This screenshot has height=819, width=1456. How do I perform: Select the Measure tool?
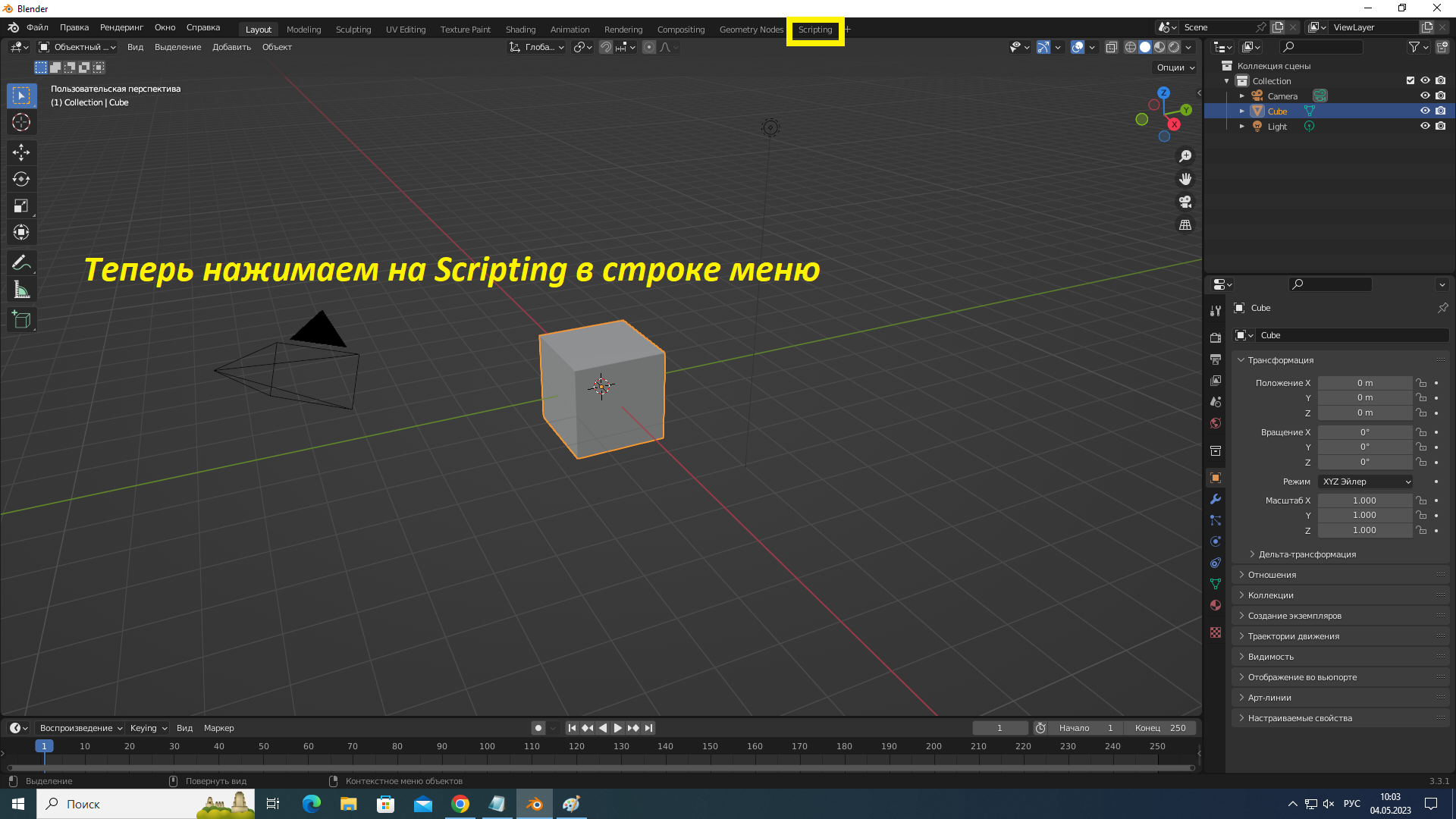click(x=21, y=290)
